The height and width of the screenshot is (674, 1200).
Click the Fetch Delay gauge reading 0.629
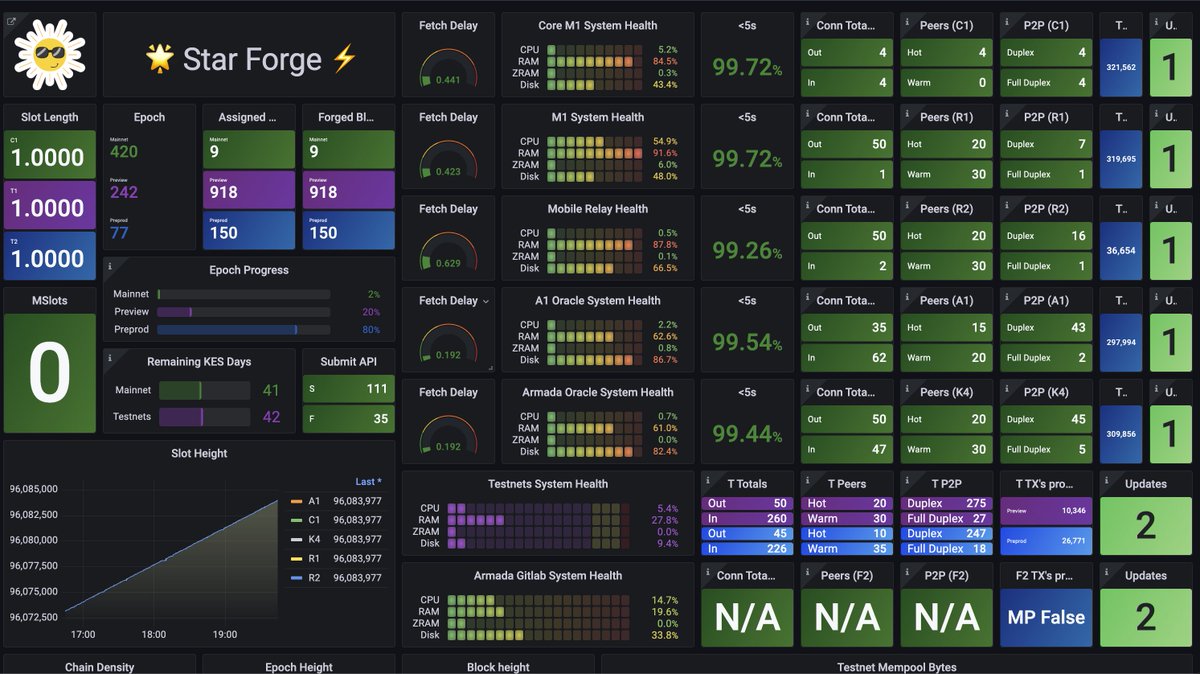[448, 252]
